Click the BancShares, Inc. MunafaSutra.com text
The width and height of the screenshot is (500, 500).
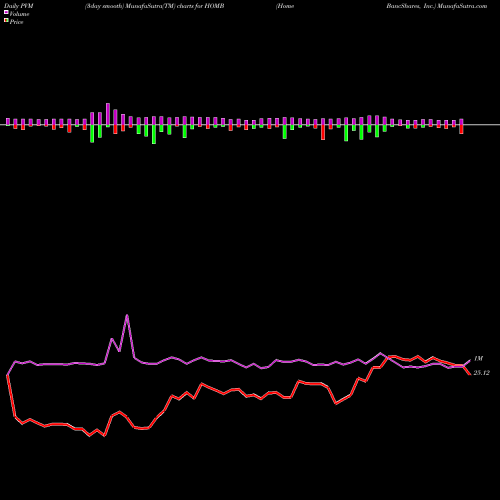(437, 6)
